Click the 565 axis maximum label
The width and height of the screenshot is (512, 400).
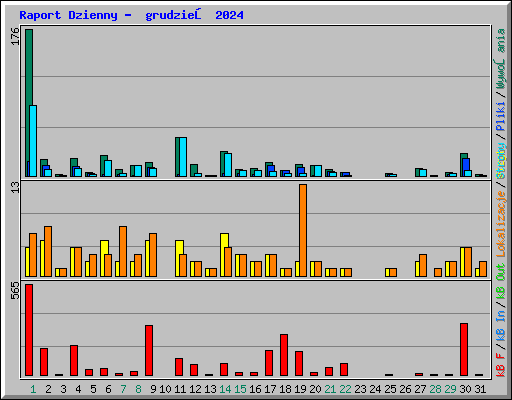(x=15, y=290)
